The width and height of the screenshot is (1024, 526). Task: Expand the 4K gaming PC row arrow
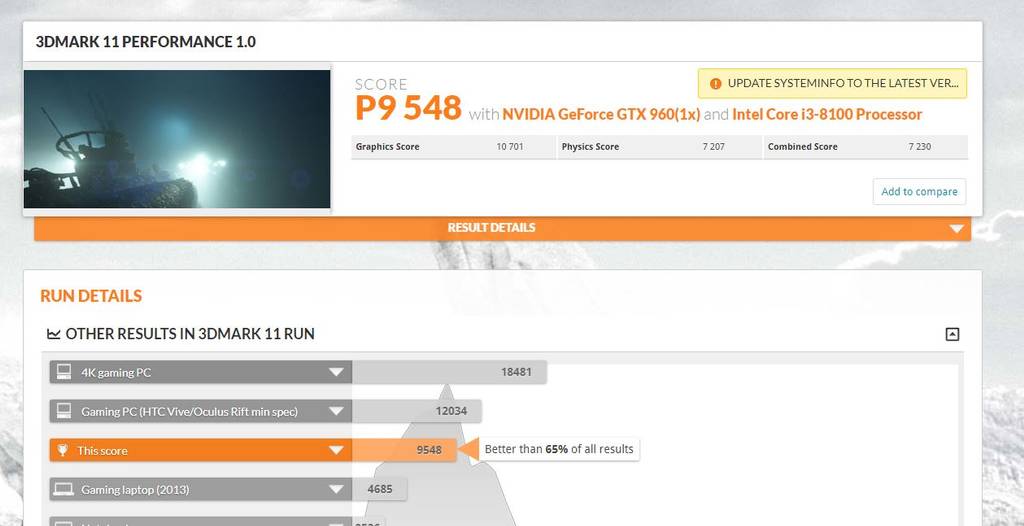click(x=336, y=372)
